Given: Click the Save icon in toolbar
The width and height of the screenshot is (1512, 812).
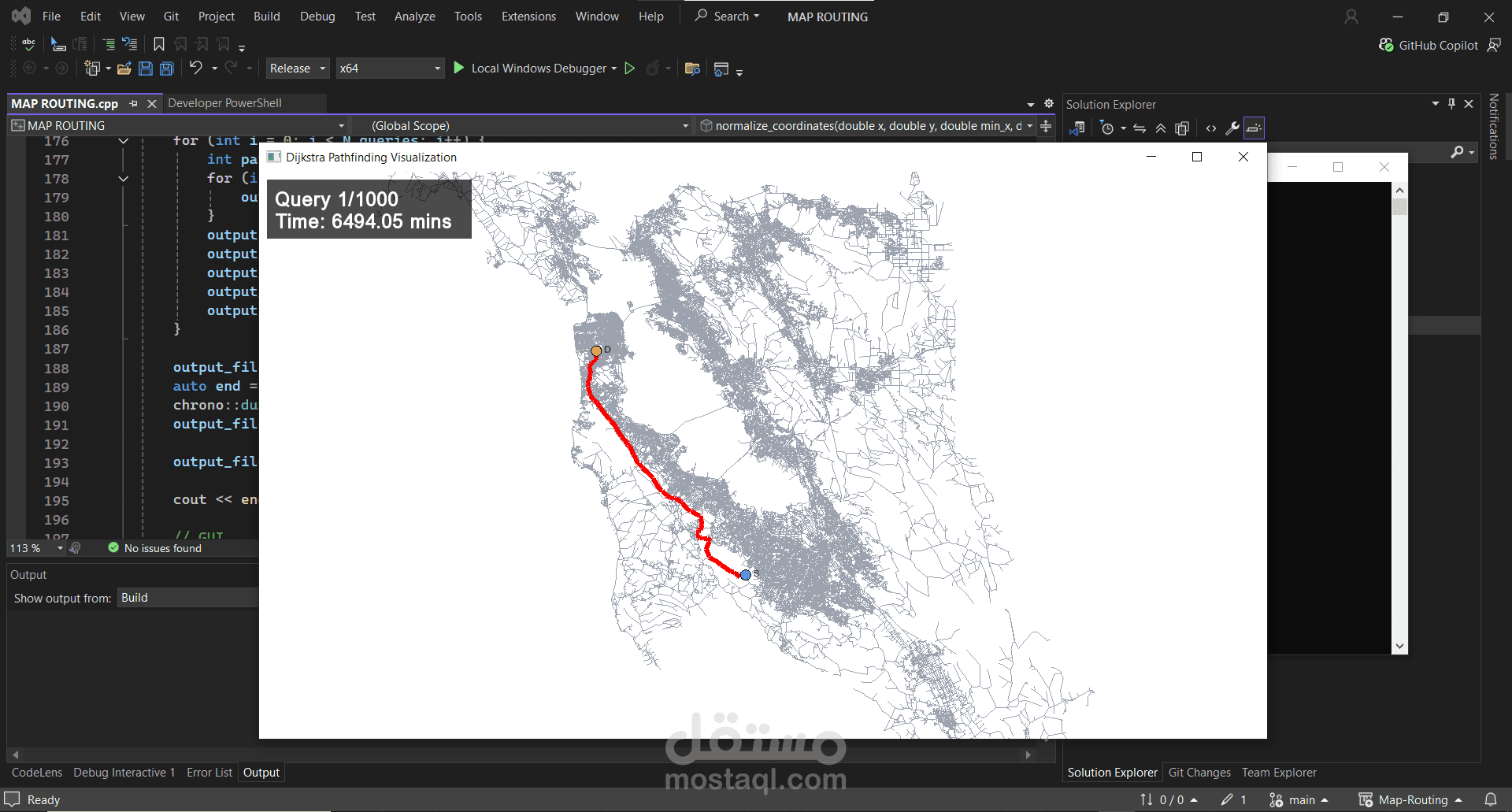Looking at the screenshot, I should 146,69.
